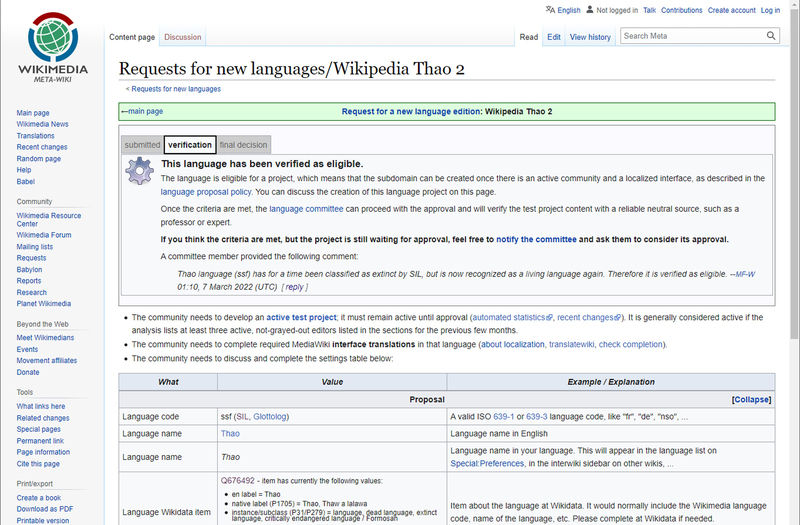Open Request for a new language edition link
800x525 pixels.
tap(411, 111)
